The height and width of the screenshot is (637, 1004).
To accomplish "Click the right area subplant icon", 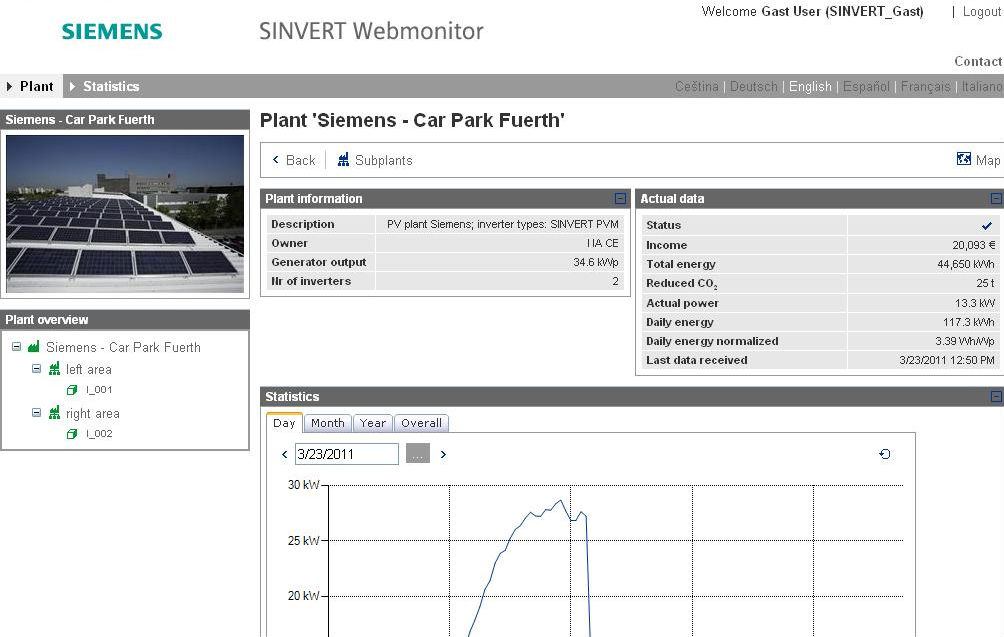I will point(54,413).
